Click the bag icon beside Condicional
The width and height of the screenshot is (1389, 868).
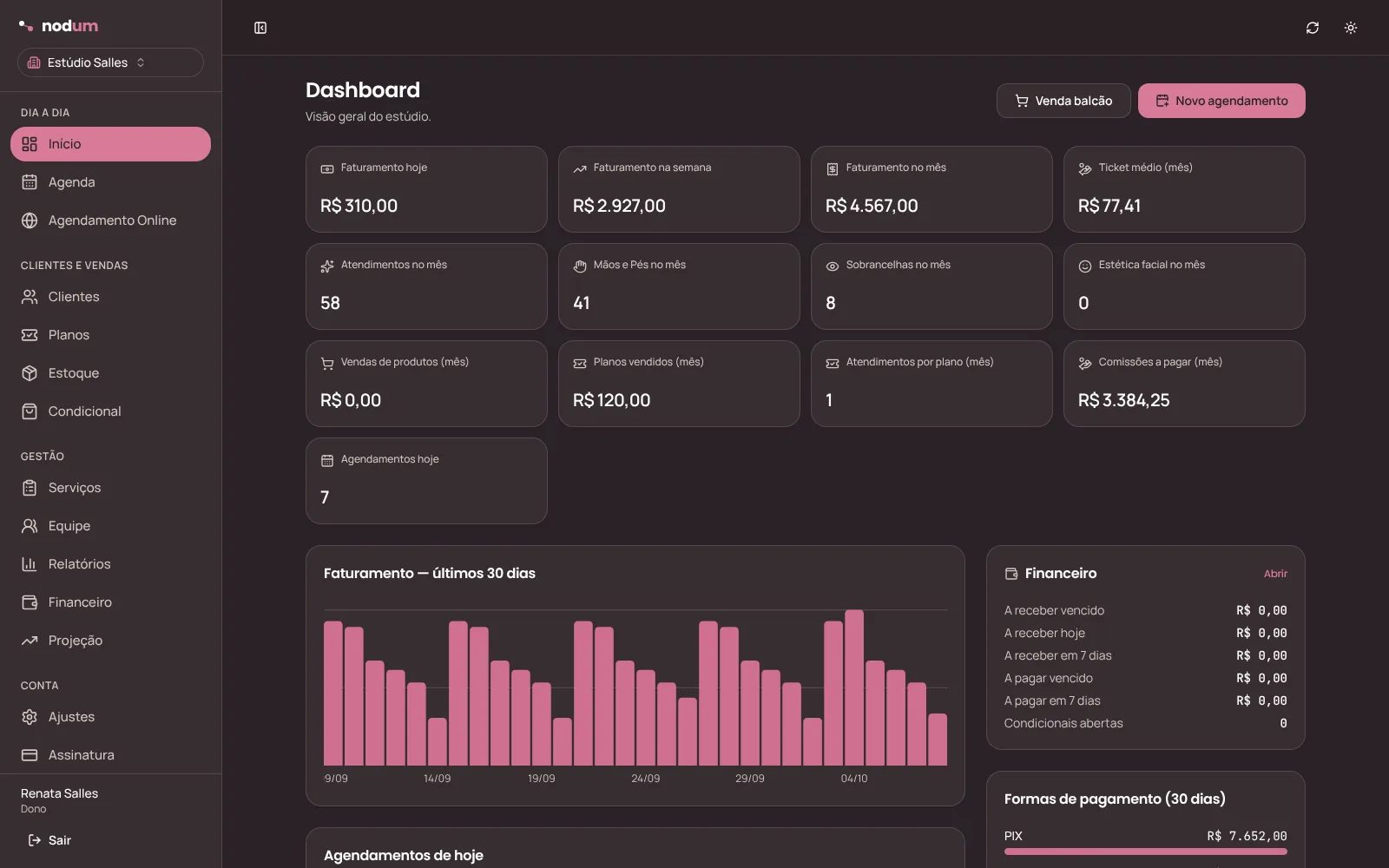click(30, 411)
